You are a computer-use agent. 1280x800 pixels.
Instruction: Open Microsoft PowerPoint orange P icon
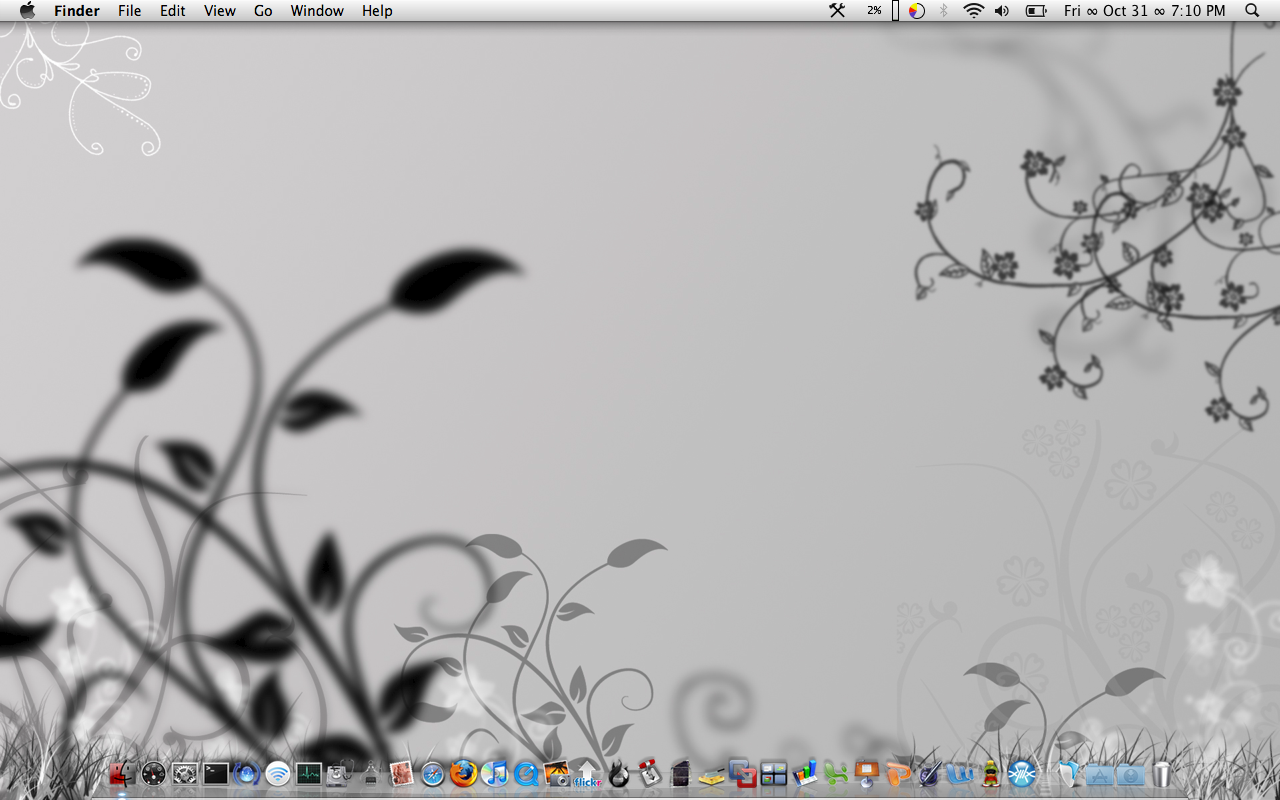tap(899, 773)
